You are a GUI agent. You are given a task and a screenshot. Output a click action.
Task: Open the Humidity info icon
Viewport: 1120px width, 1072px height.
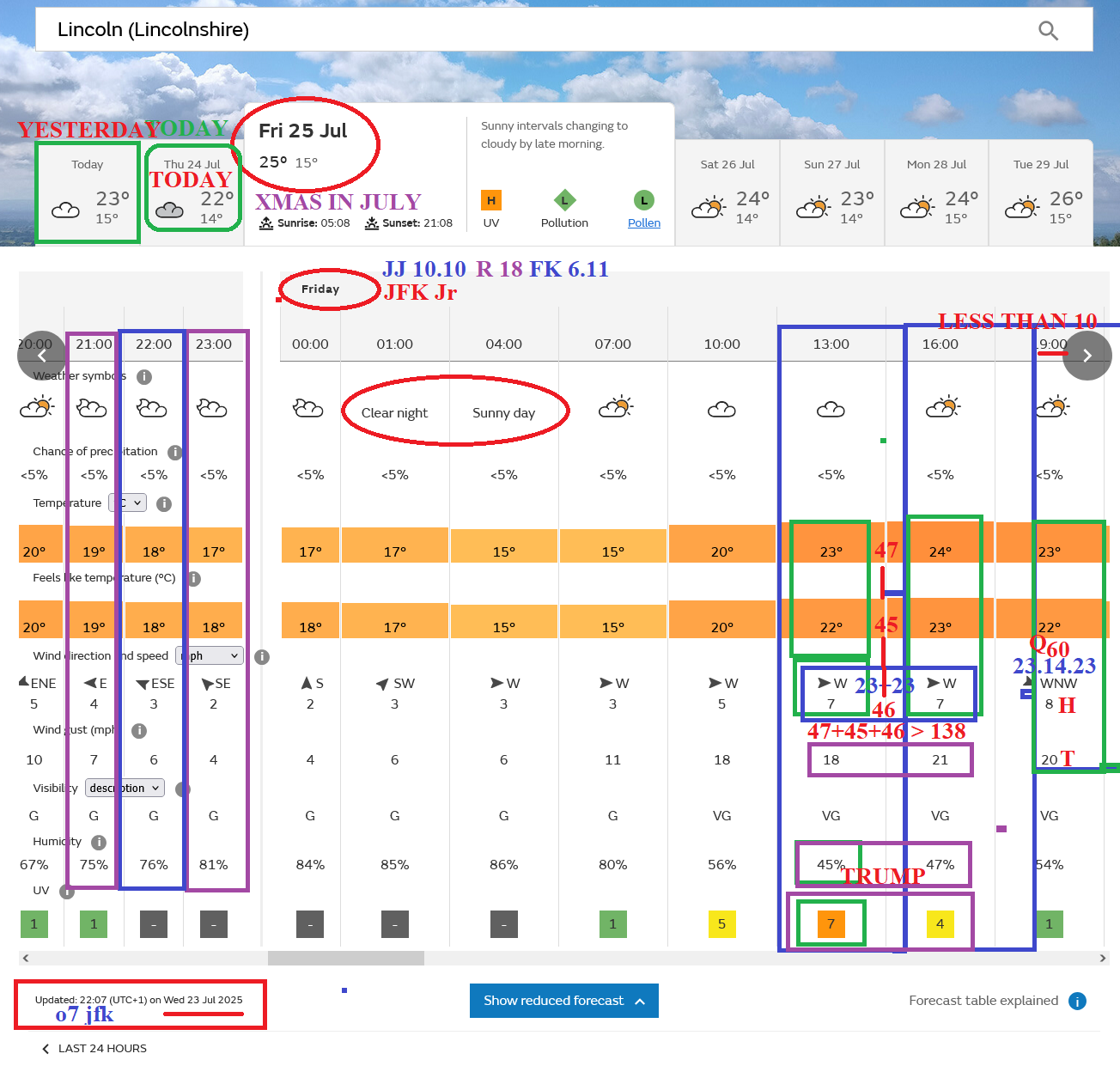99,842
